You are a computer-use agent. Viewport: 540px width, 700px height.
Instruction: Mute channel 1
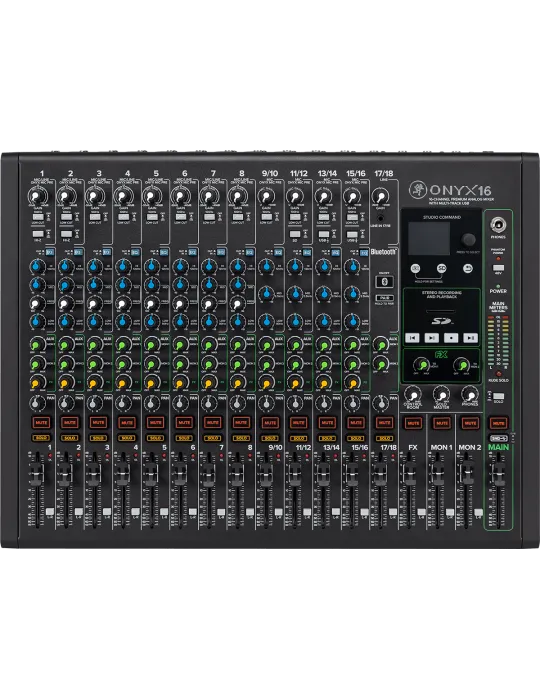tap(42, 422)
